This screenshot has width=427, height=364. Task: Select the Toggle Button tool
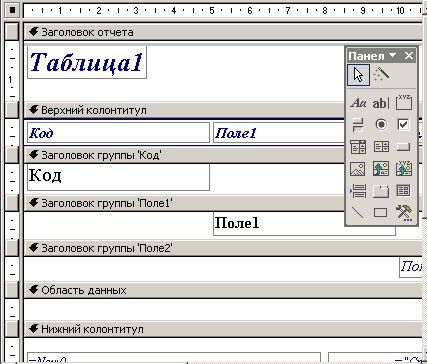pyautogui.click(x=358, y=125)
